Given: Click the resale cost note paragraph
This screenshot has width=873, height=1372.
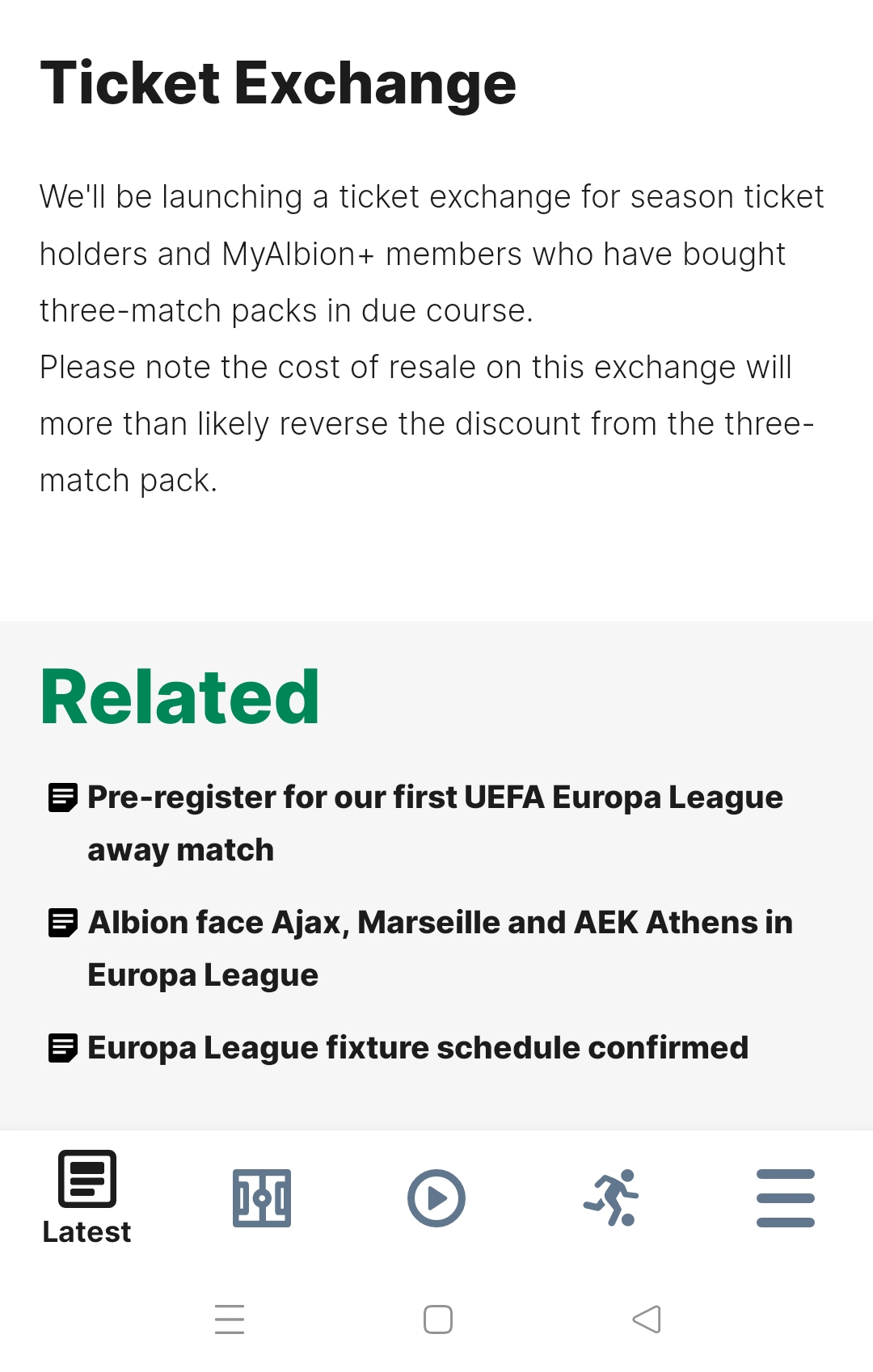Looking at the screenshot, I should (x=427, y=423).
